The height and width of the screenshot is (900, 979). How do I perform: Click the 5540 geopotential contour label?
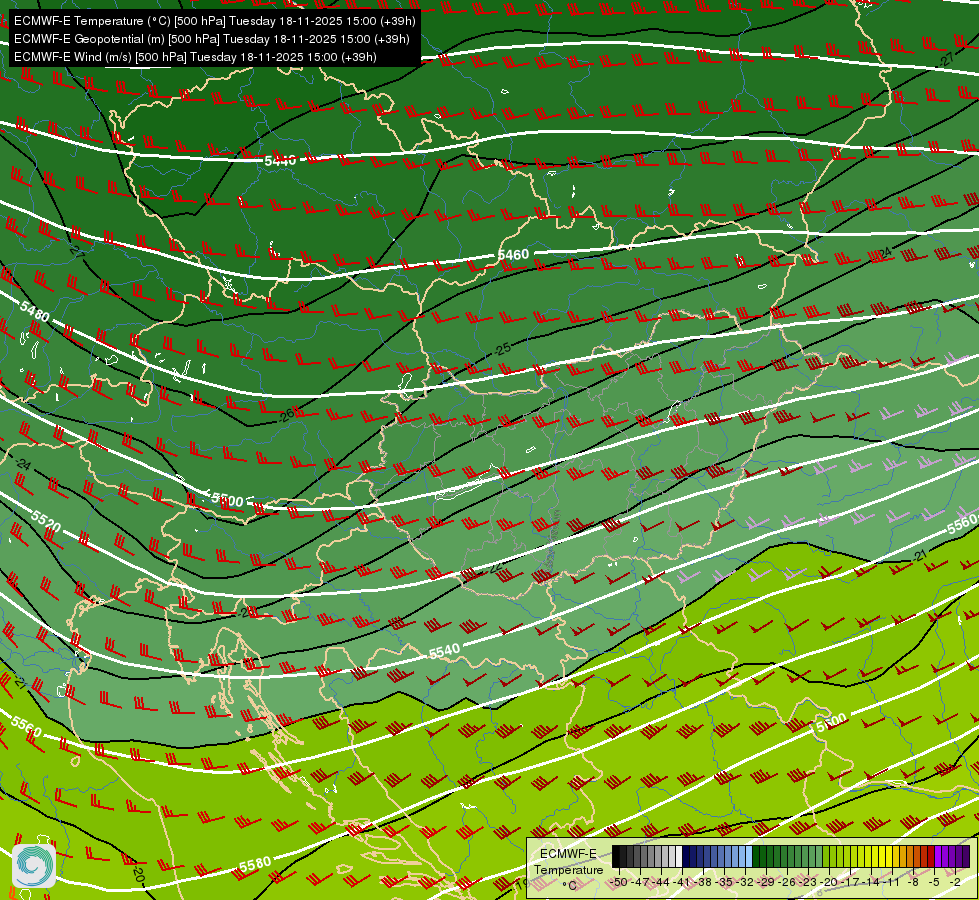445,651
